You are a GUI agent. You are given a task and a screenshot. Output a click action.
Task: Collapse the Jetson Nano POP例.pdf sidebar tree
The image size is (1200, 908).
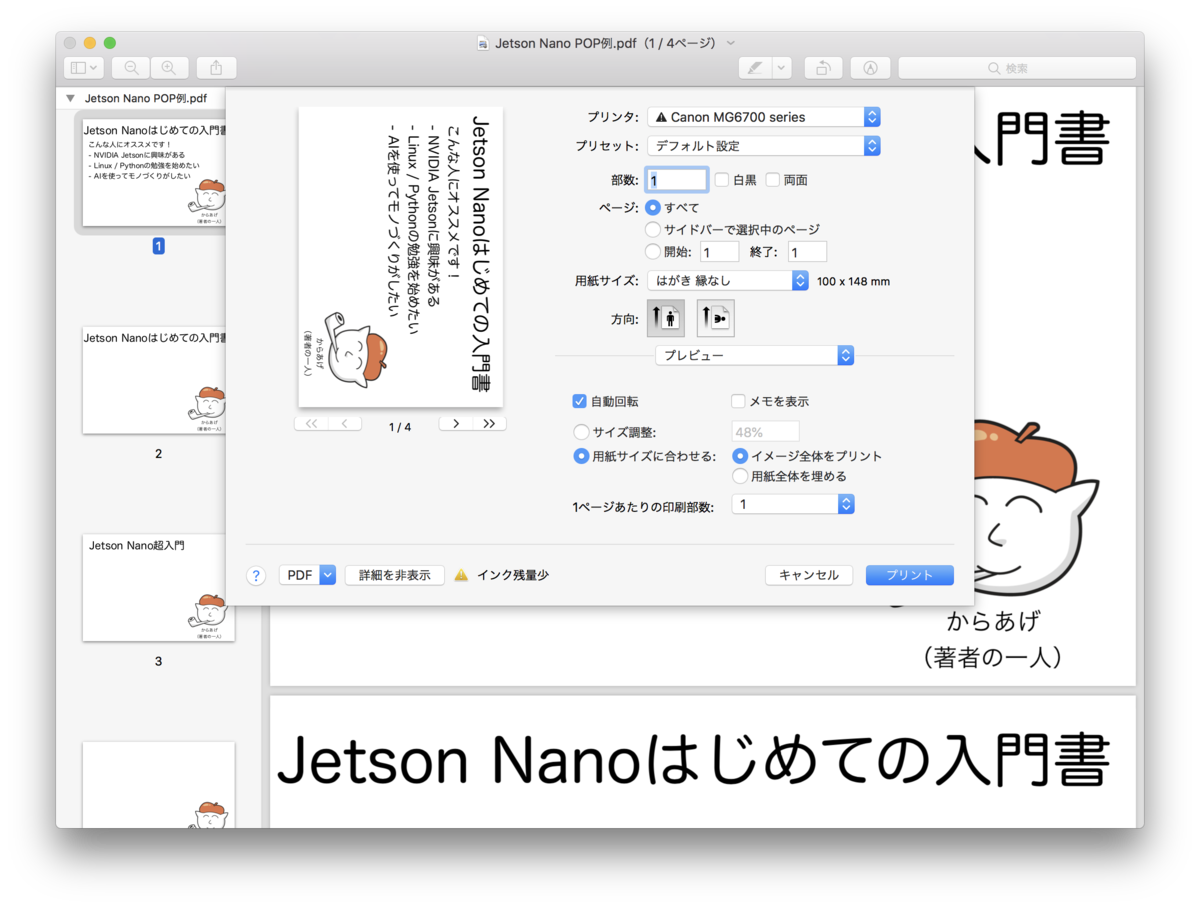(70, 99)
